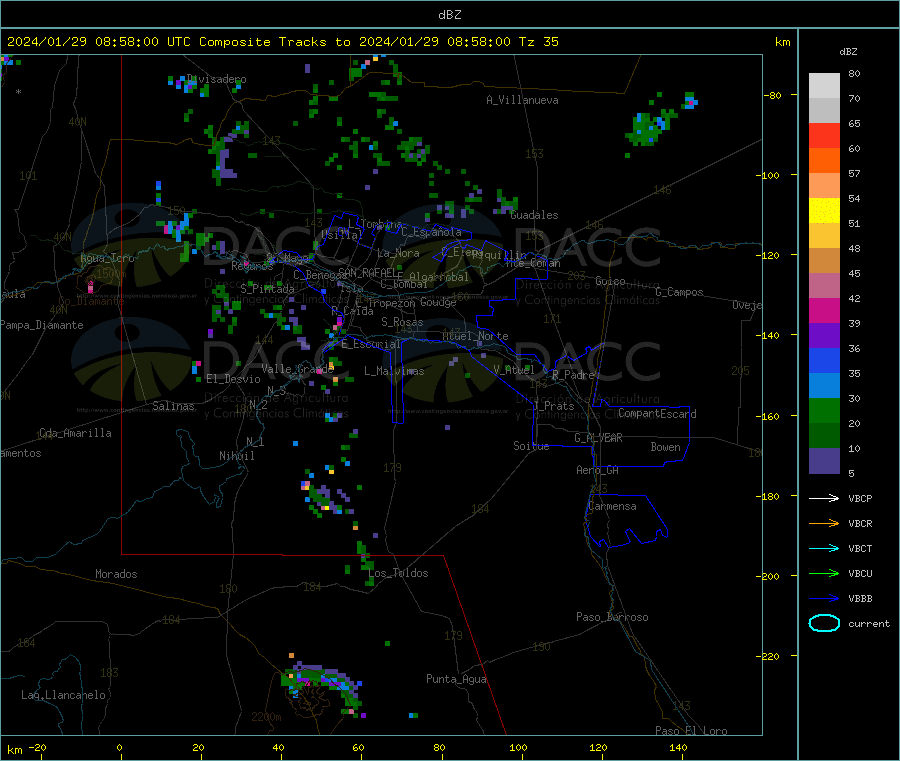Click the 'Bowen' map label
Screen dimensions: 900x761
point(665,447)
